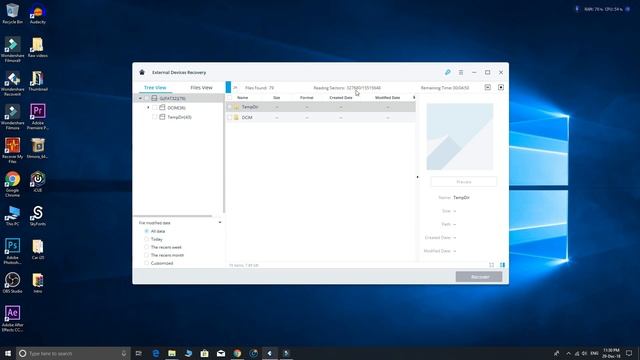Collapse the G(FAT32) drive node
Image resolution: width=640 pixels, height=360 pixels.
(140, 98)
